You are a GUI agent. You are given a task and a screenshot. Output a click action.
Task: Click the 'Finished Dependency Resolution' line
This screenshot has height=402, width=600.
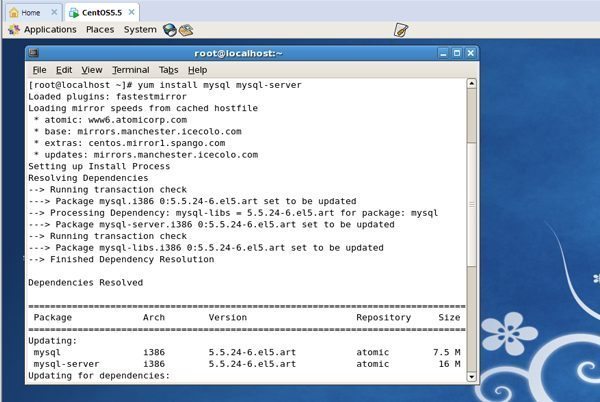121,259
